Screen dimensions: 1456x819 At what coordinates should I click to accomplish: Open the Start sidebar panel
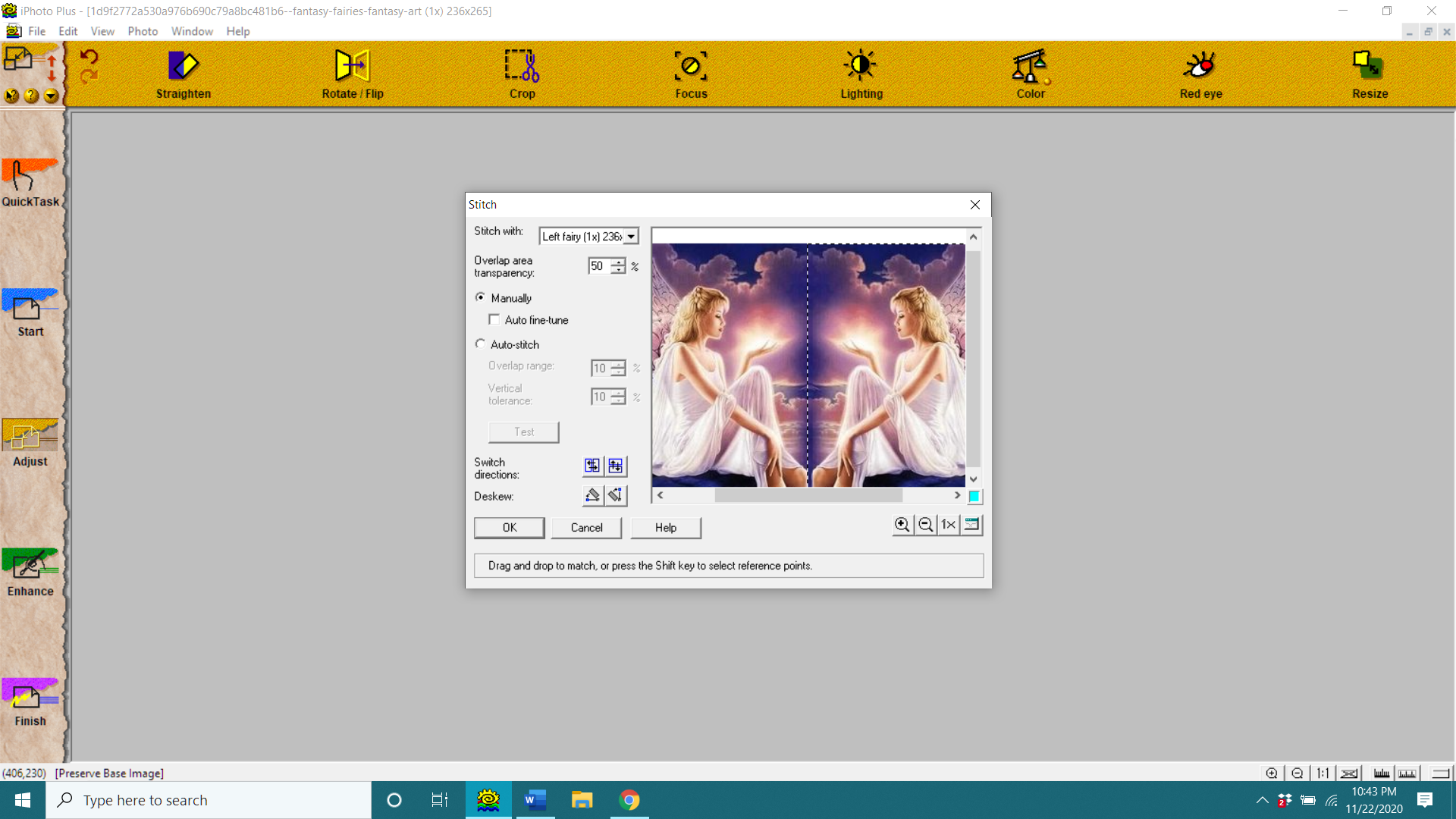coord(30,312)
